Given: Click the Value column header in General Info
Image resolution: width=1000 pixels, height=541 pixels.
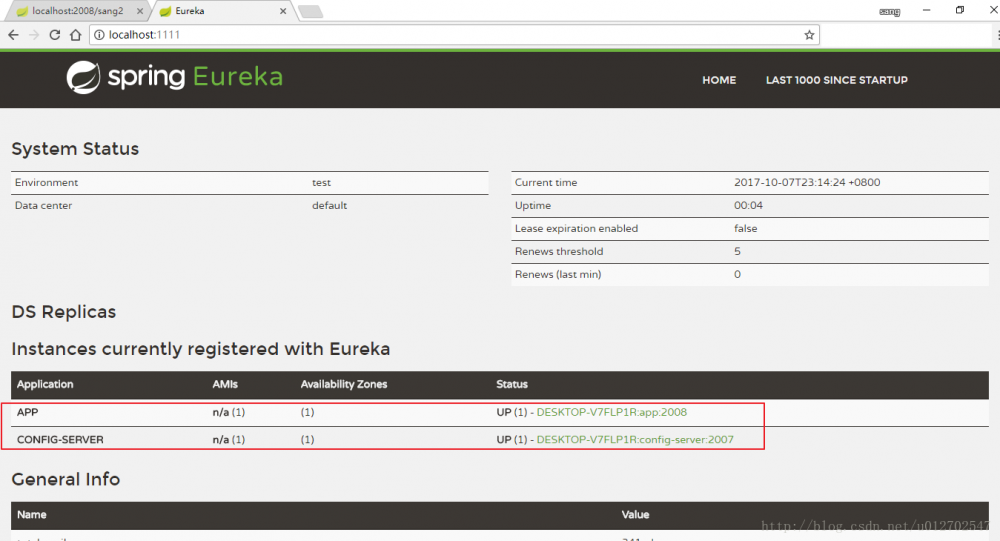Looking at the screenshot, I should tap(635, 515).
